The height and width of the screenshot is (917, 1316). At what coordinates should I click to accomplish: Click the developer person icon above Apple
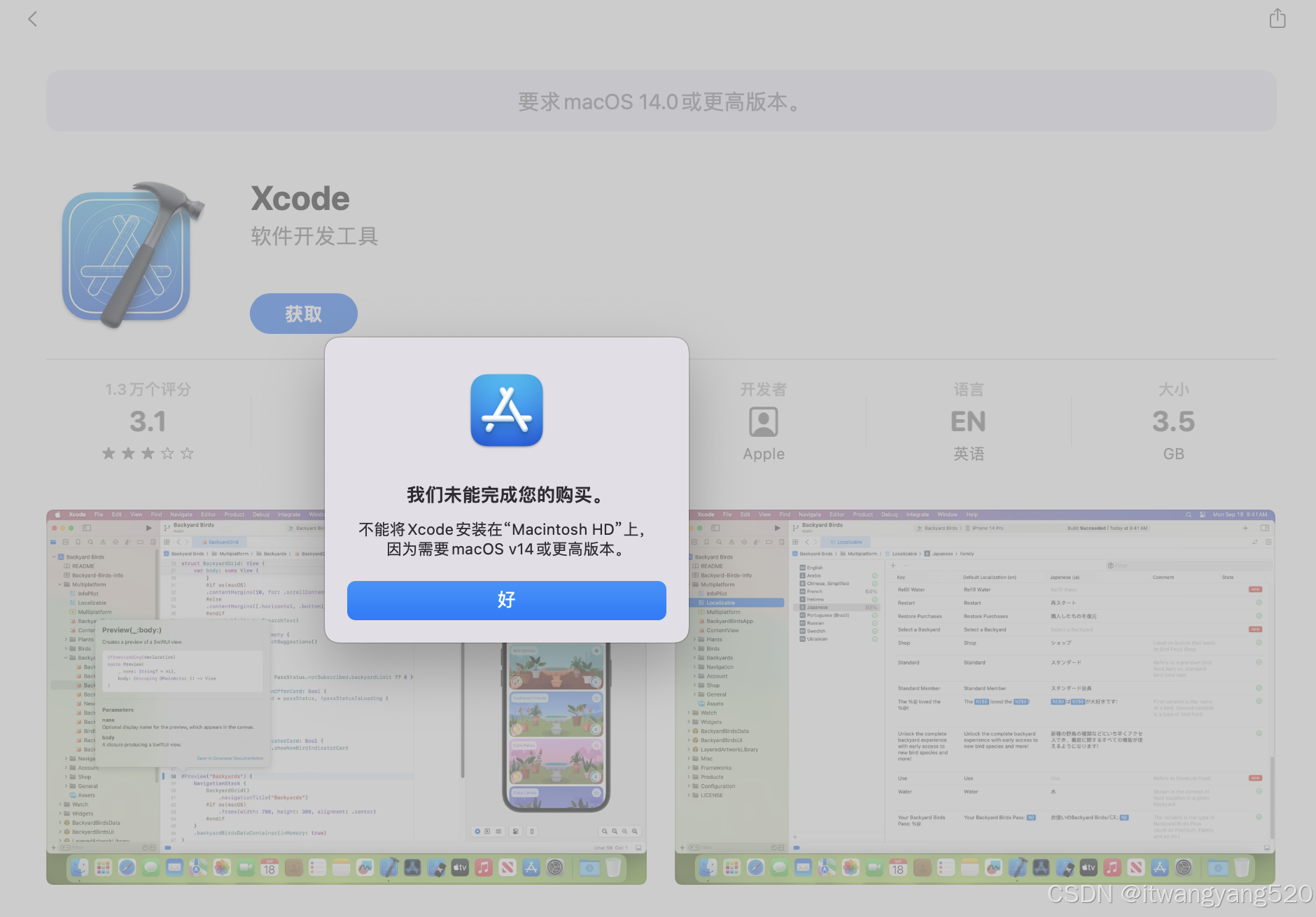click(x=764, y=421)
